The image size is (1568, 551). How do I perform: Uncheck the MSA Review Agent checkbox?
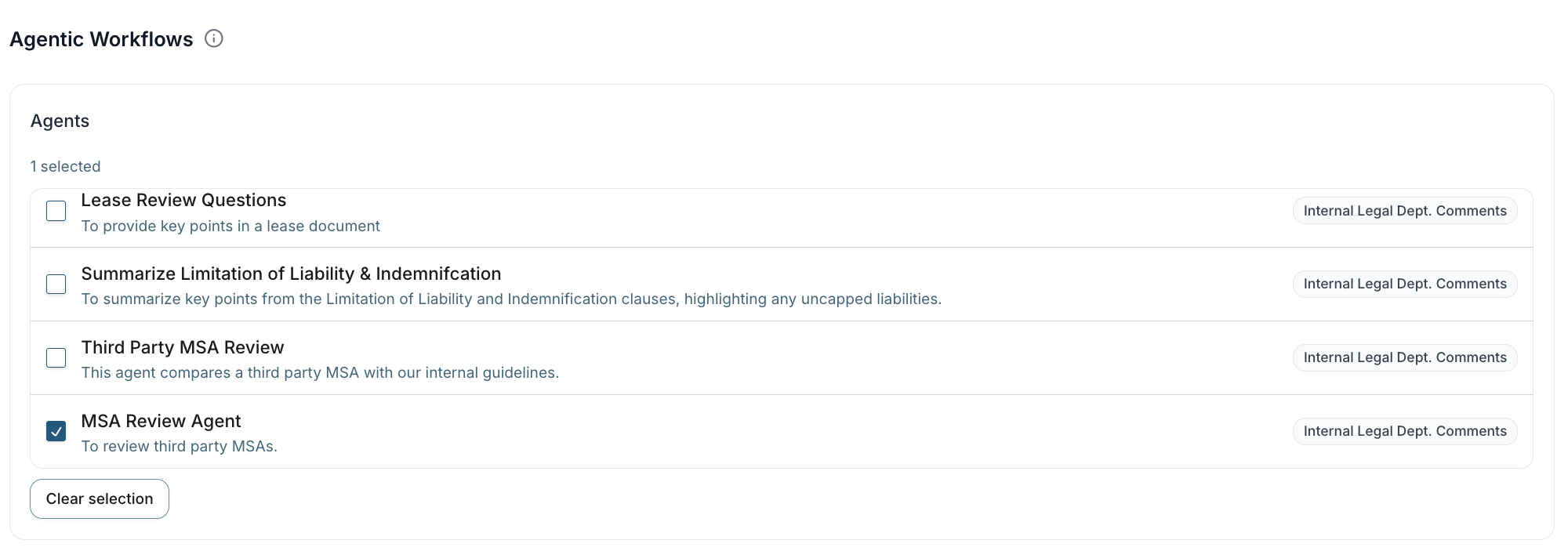[x=56, y=431]
